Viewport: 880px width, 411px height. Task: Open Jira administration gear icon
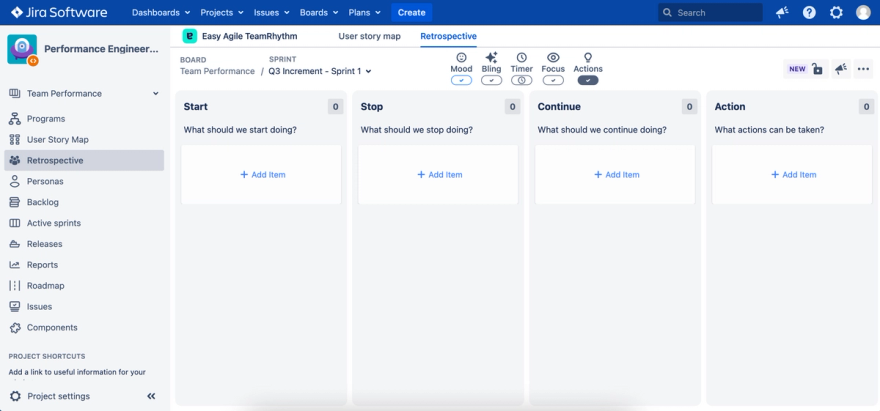tap(836, 12)
